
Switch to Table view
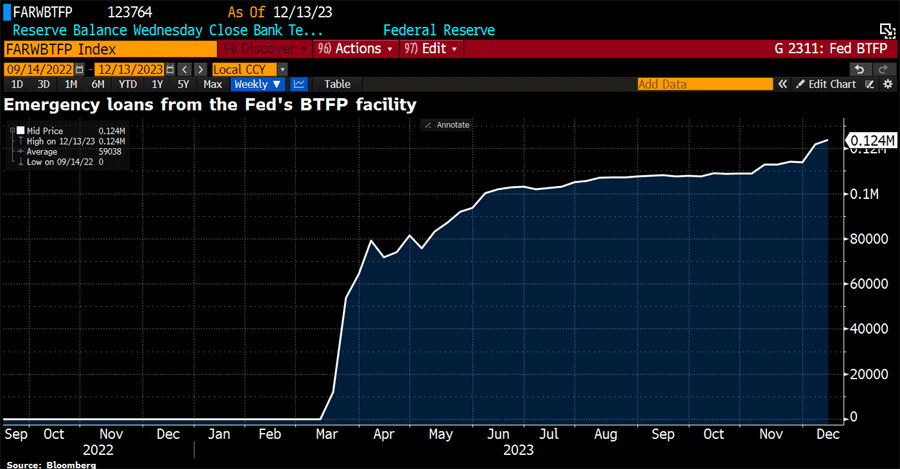pyautogui.click(x=337, y=85)
